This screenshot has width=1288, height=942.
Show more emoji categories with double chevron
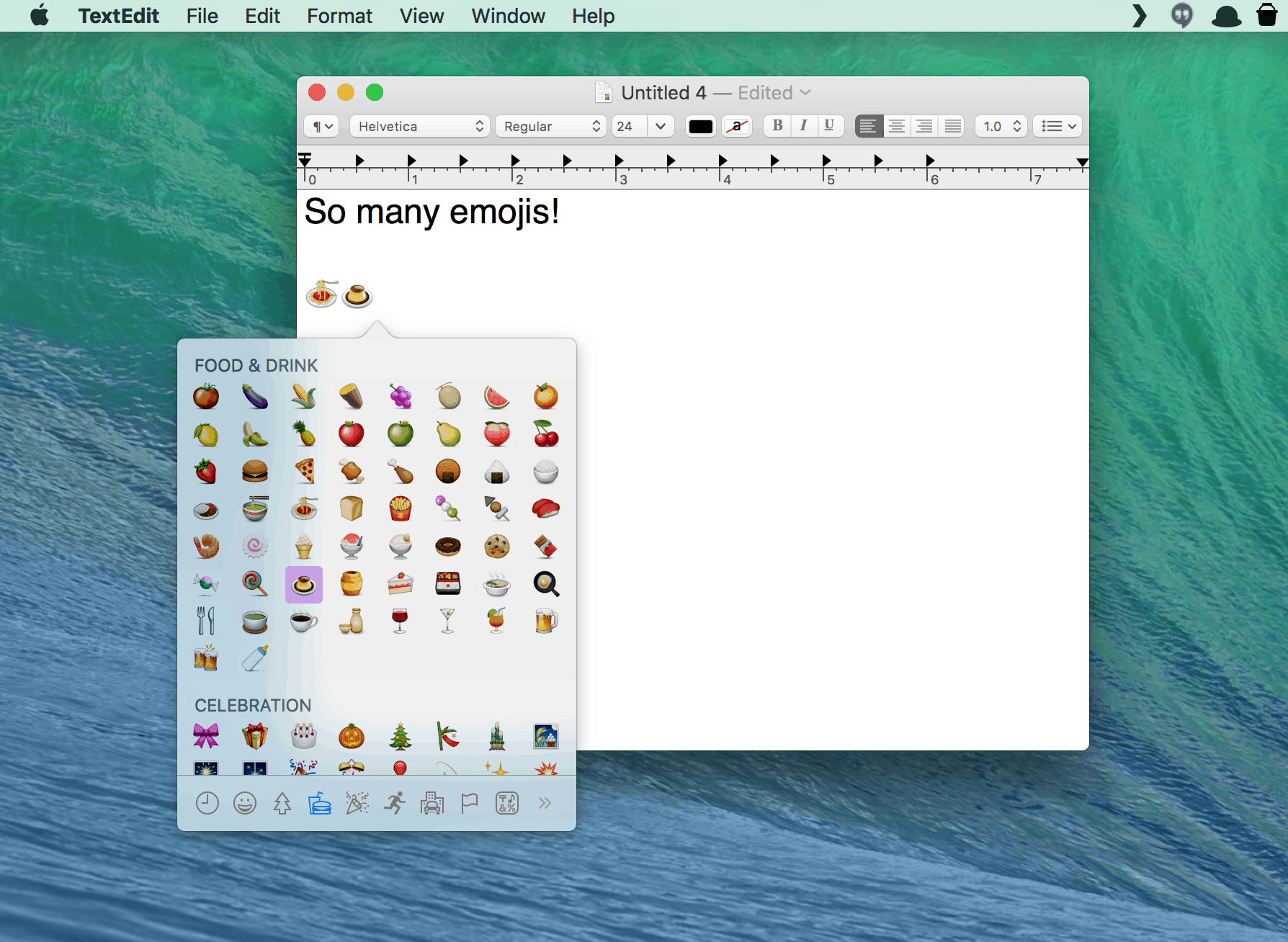point(545,803)
